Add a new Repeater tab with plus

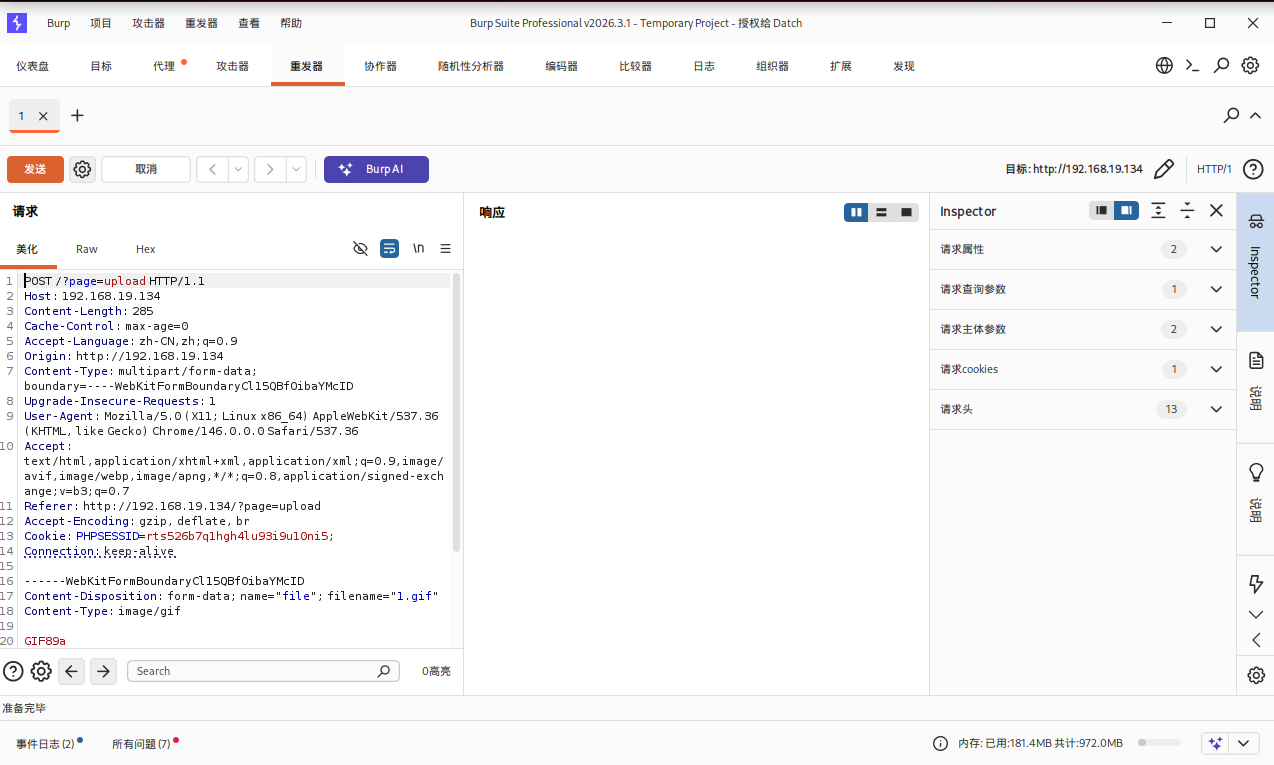click(x=77, y=116)
